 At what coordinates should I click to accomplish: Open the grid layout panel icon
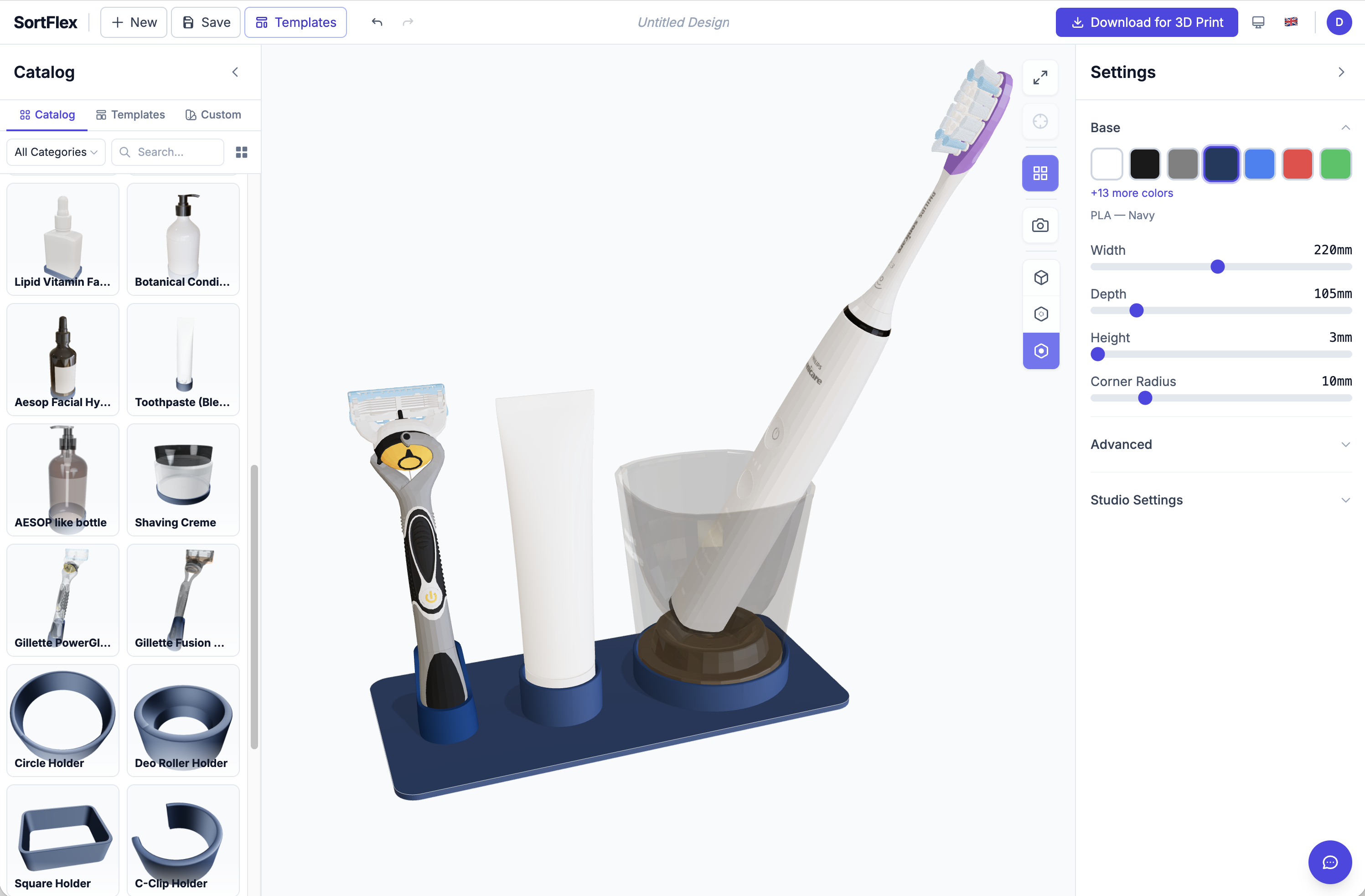[x=1040, y=173]
